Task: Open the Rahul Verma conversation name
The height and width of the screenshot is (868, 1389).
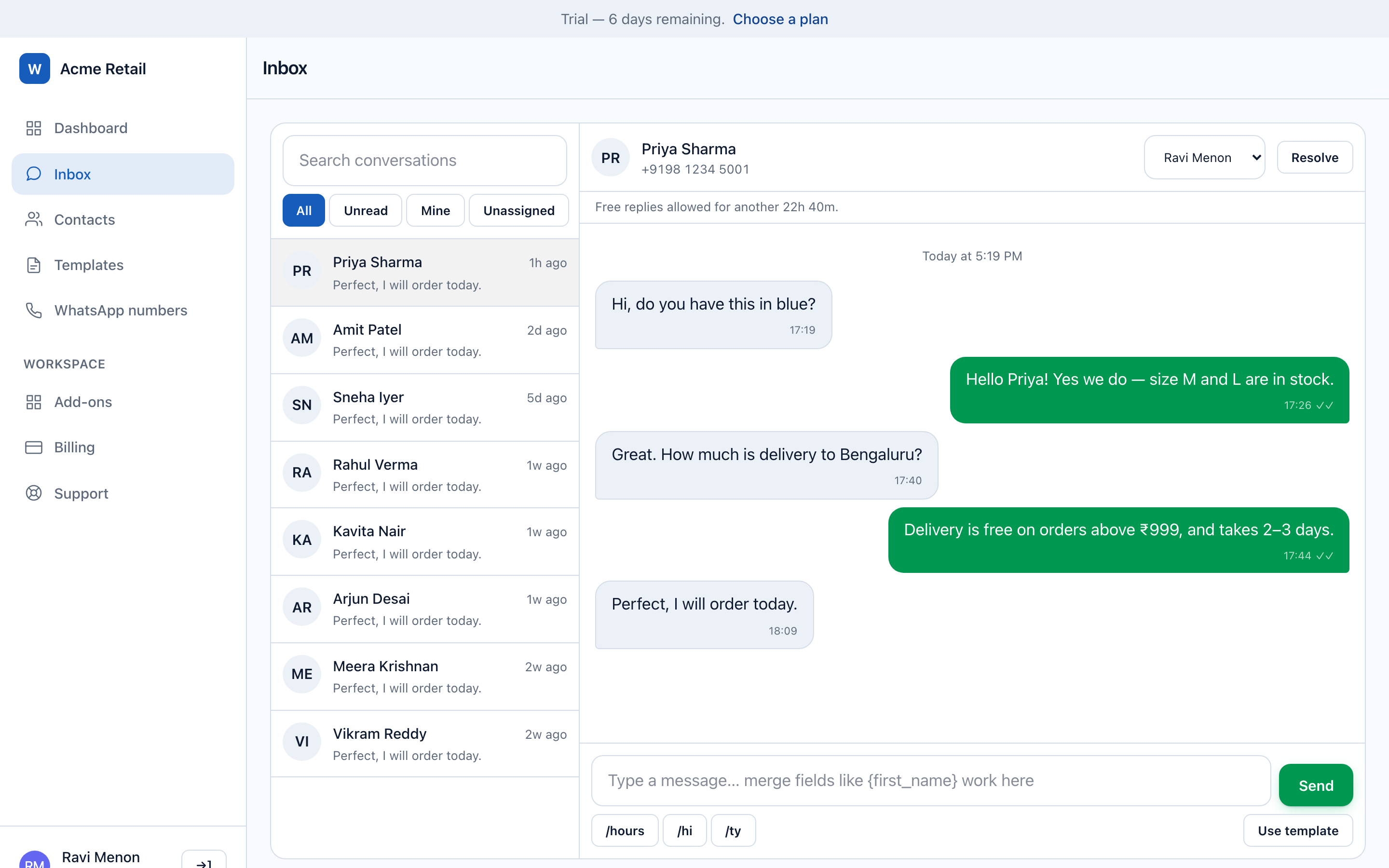Action: pyautogui.click(x=375, y=464)
